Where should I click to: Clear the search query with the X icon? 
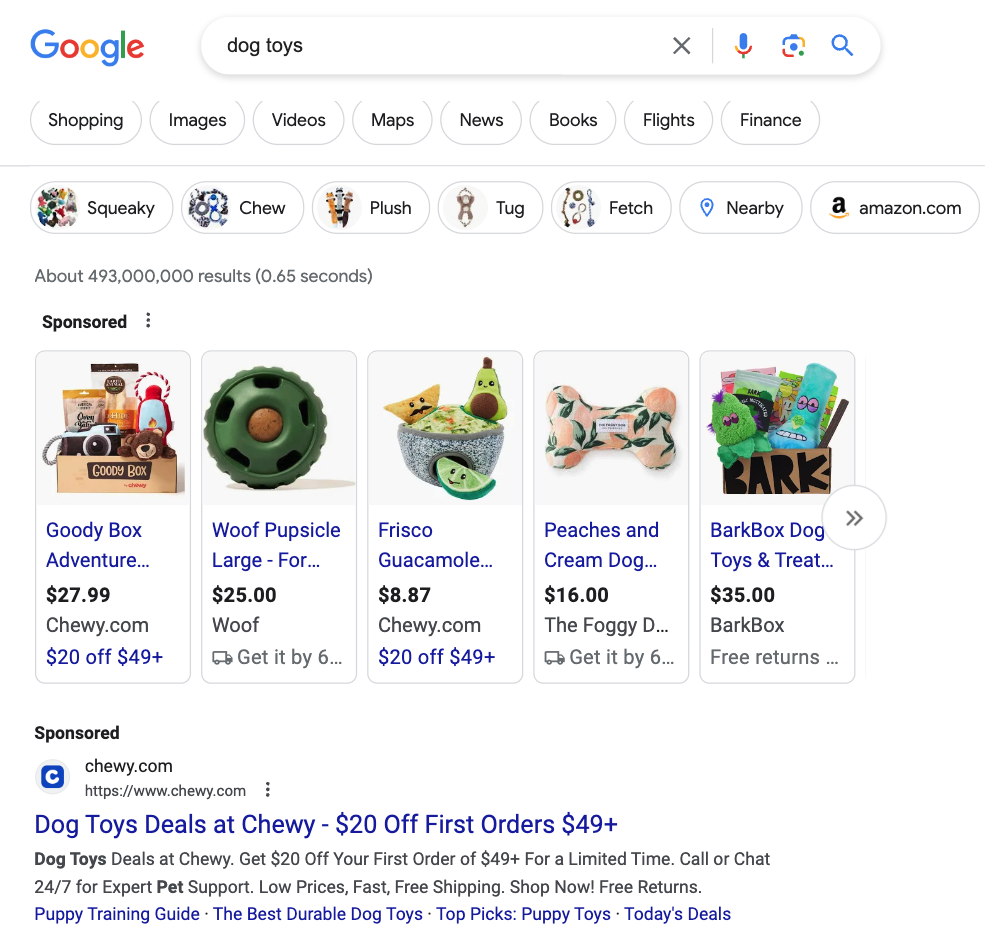tap(682, 45)
